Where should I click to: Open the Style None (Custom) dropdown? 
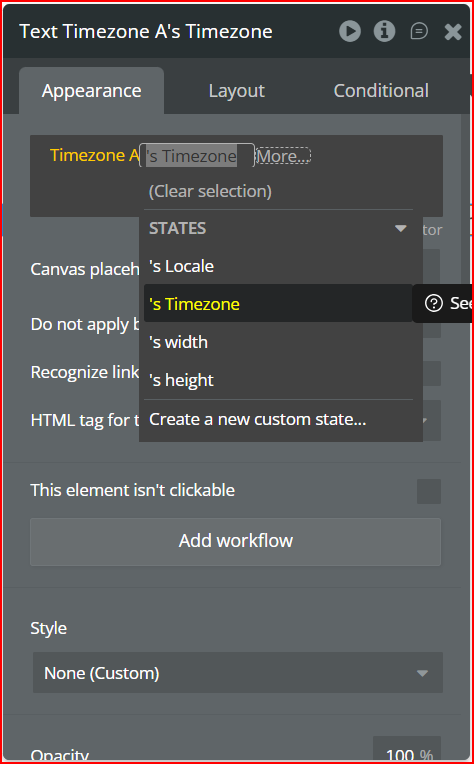pos(238,672)
